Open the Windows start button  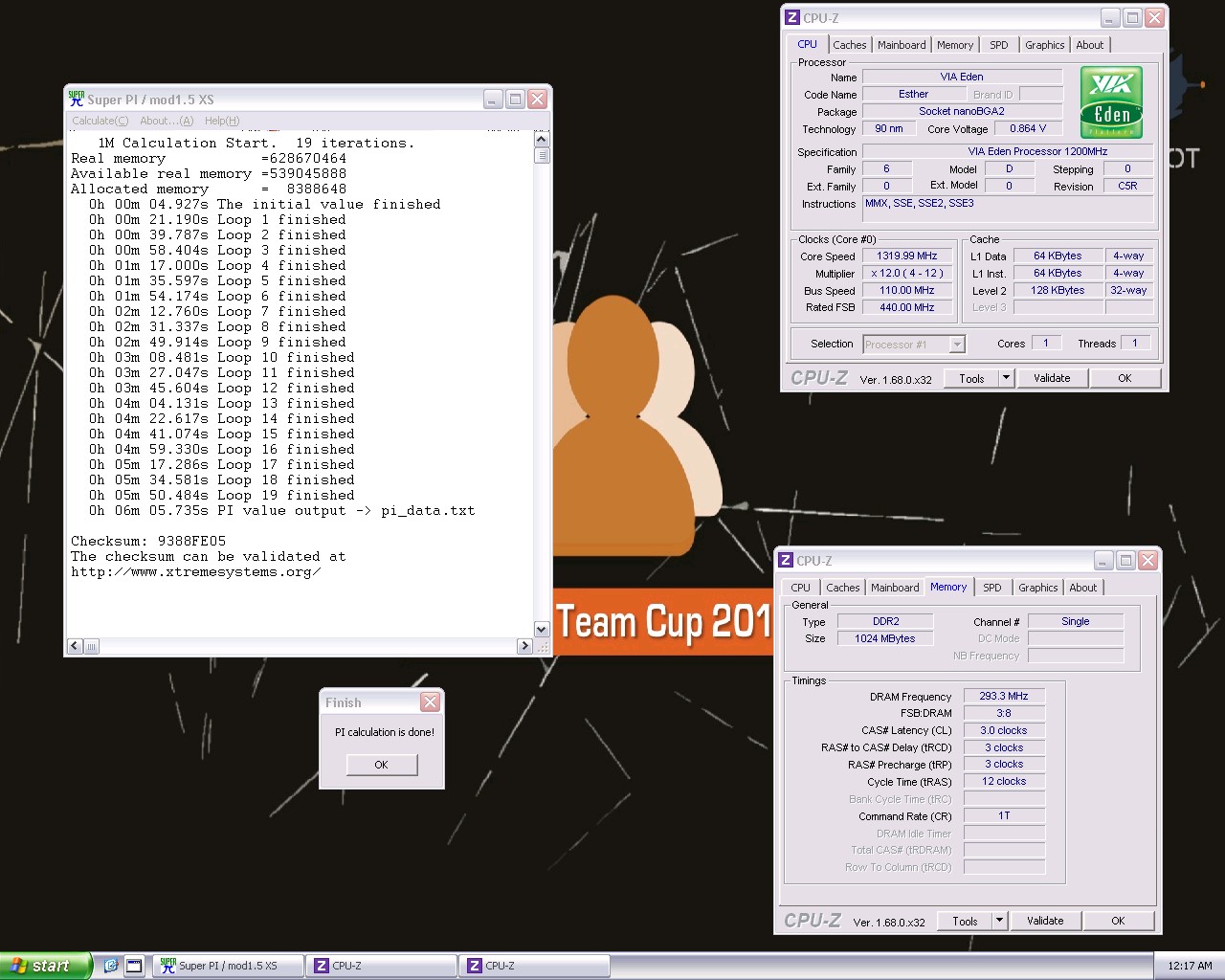click(x=45, y=966)
